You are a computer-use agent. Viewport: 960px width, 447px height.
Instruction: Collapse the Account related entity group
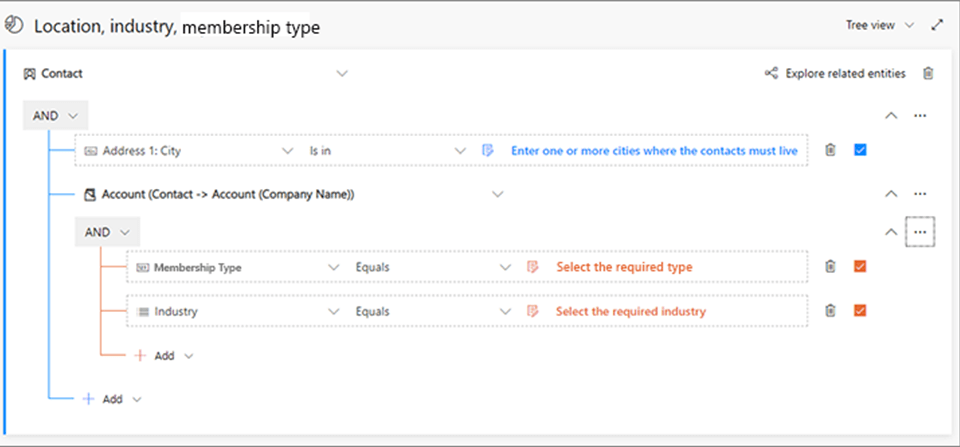click(891, 193)
